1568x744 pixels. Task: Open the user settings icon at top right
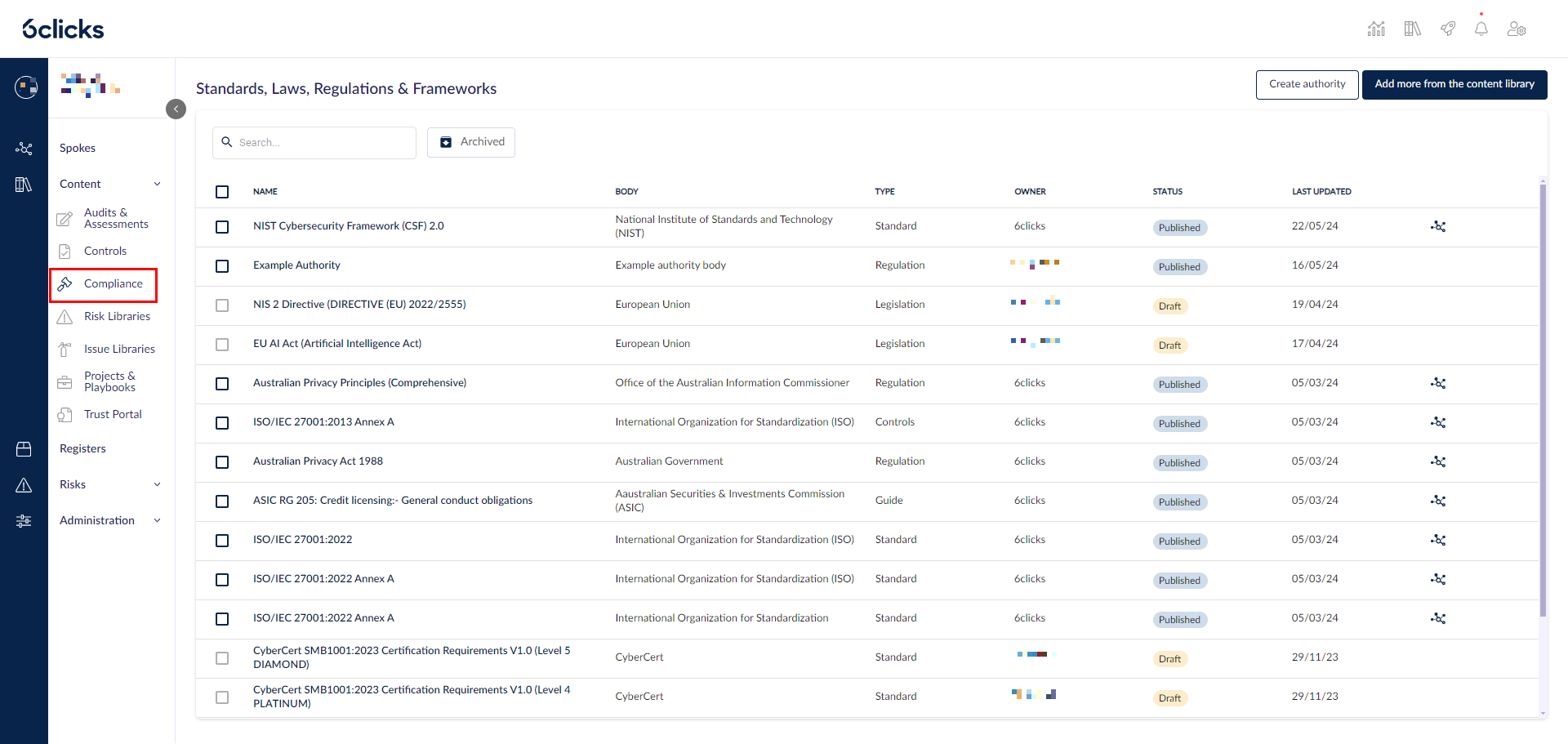click(x=1517, y=29)
